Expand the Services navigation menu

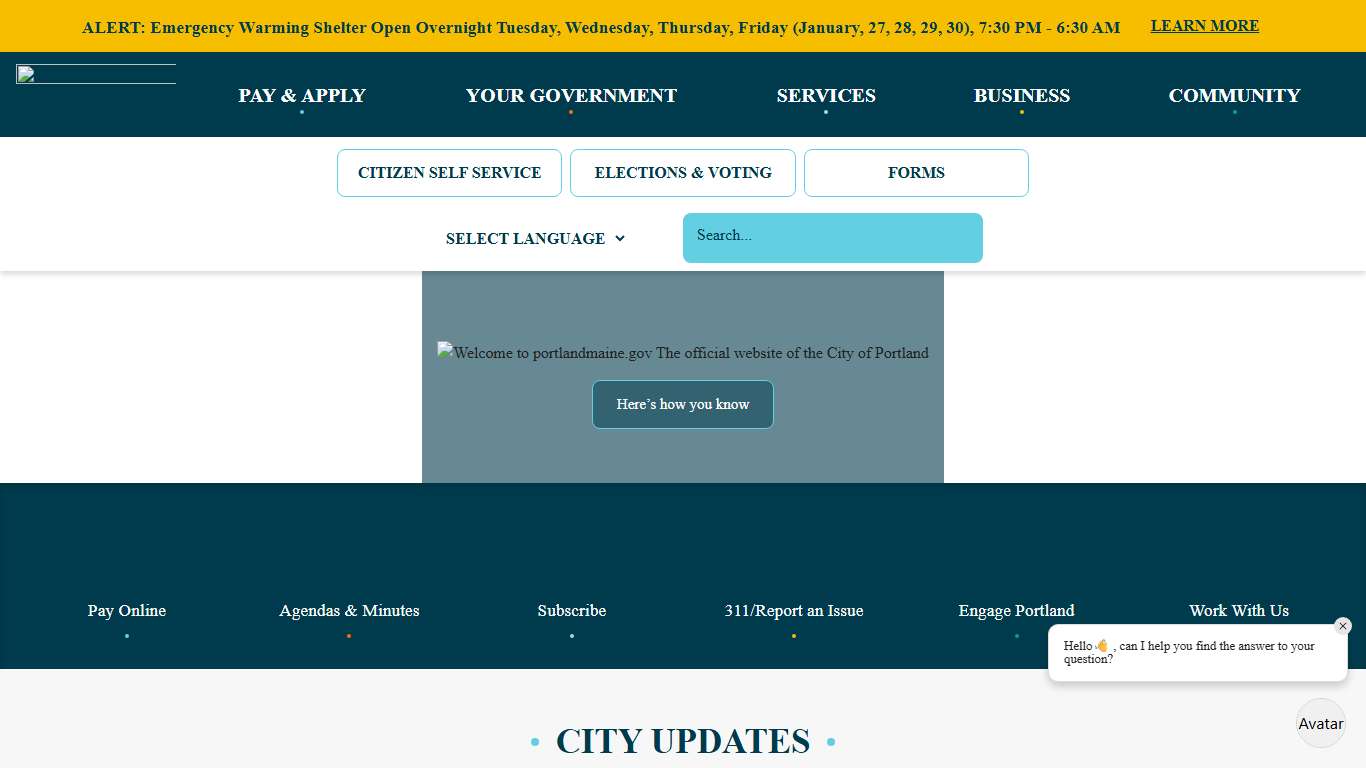(x=826, y=95)
